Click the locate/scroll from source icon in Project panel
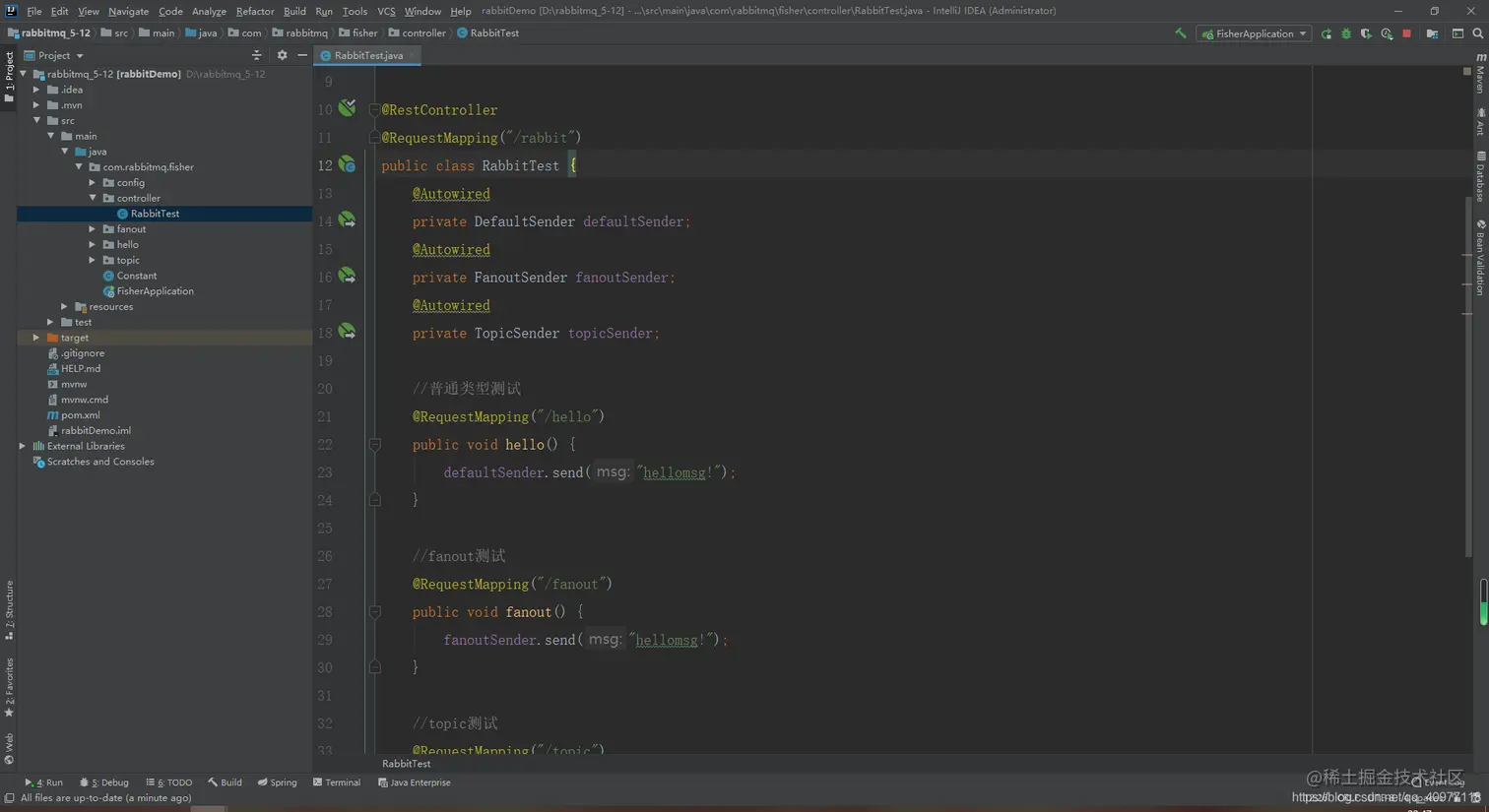The image size is (1489, 812). pos(257,56)
